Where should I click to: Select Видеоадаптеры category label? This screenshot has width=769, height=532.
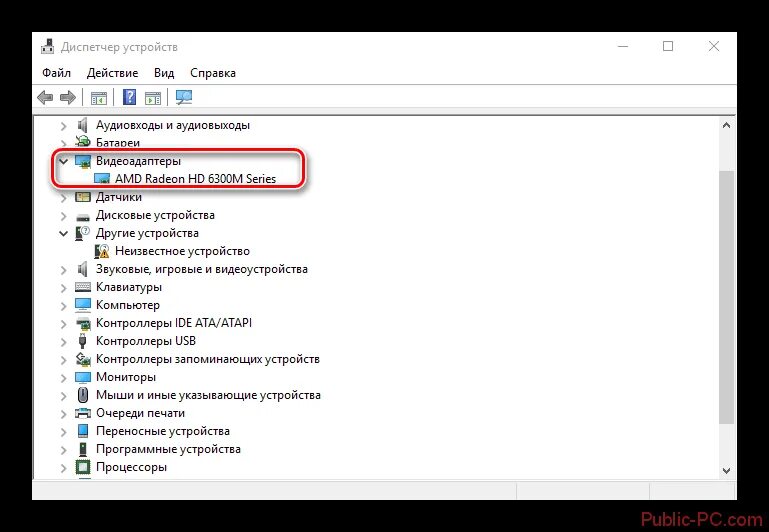(x=138, y=161)
